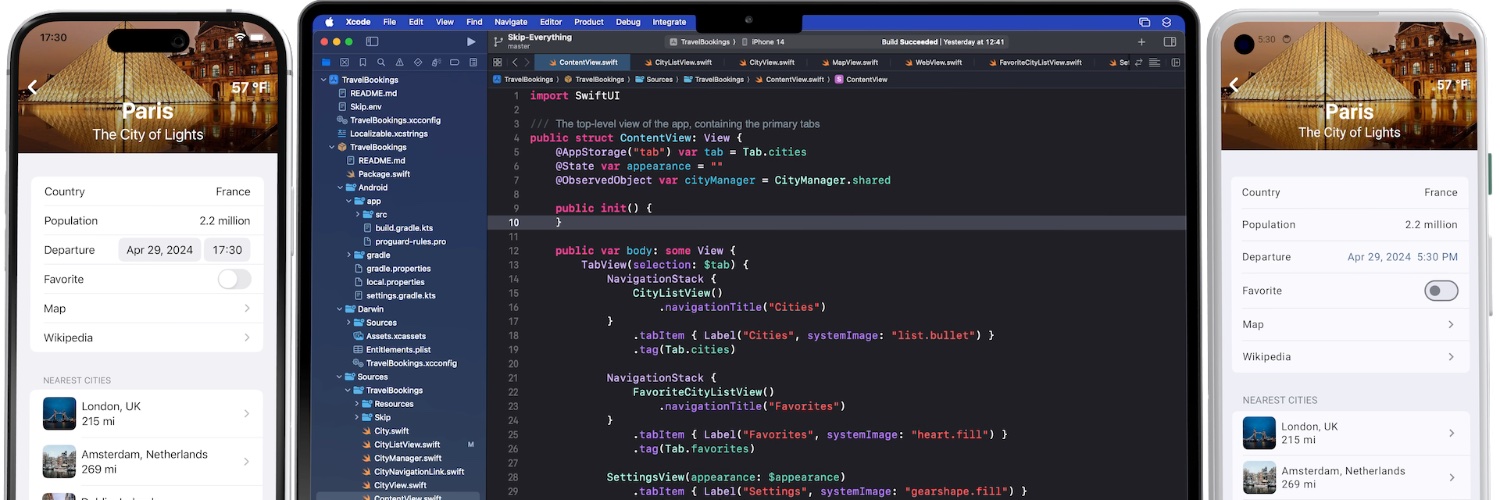Tap the Apr 29, 2024 departure date button
Image resolution: width=1500 pixels, height=500 pixels.
pyautogui.click(x=159, y=250)
